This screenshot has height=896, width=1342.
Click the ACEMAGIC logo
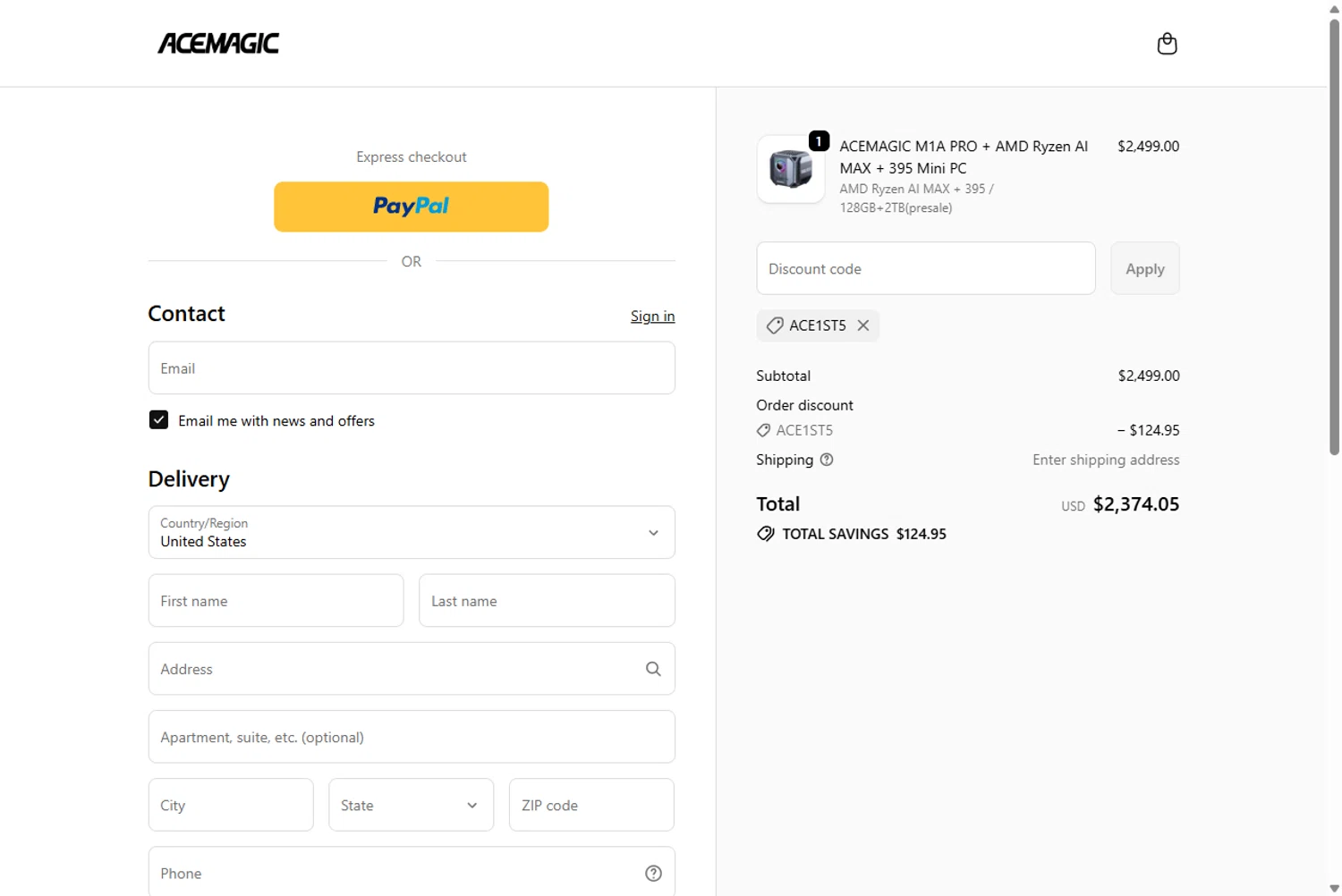click(x=218, y=44)
